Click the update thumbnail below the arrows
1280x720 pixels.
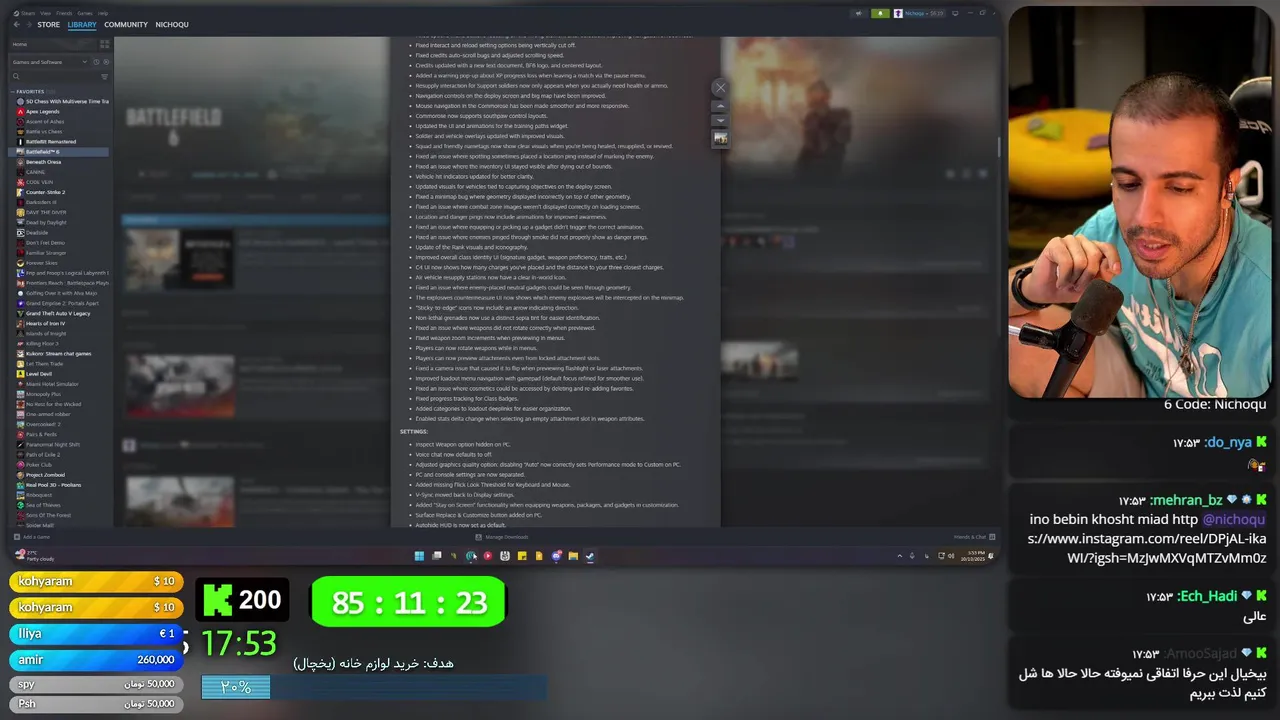(720, 138)
